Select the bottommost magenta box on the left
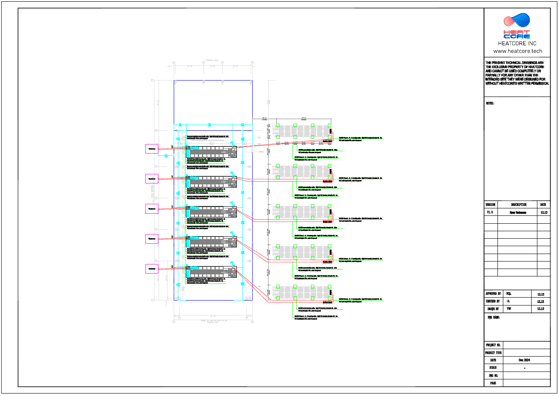The height and width of the screenshot is (396, 559). 152,269
